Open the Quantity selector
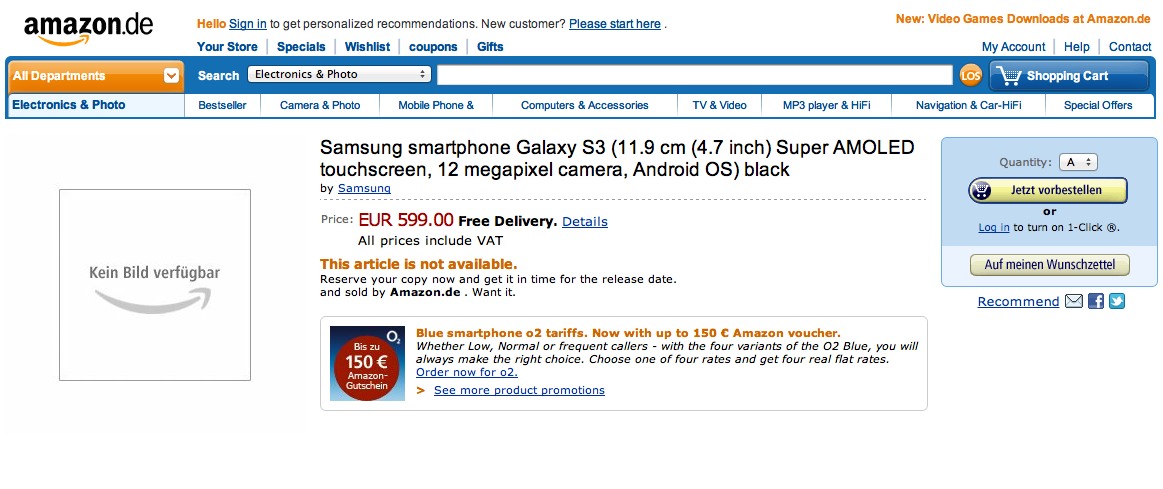Screen dimensions: 1163x489 point(1079,162)
